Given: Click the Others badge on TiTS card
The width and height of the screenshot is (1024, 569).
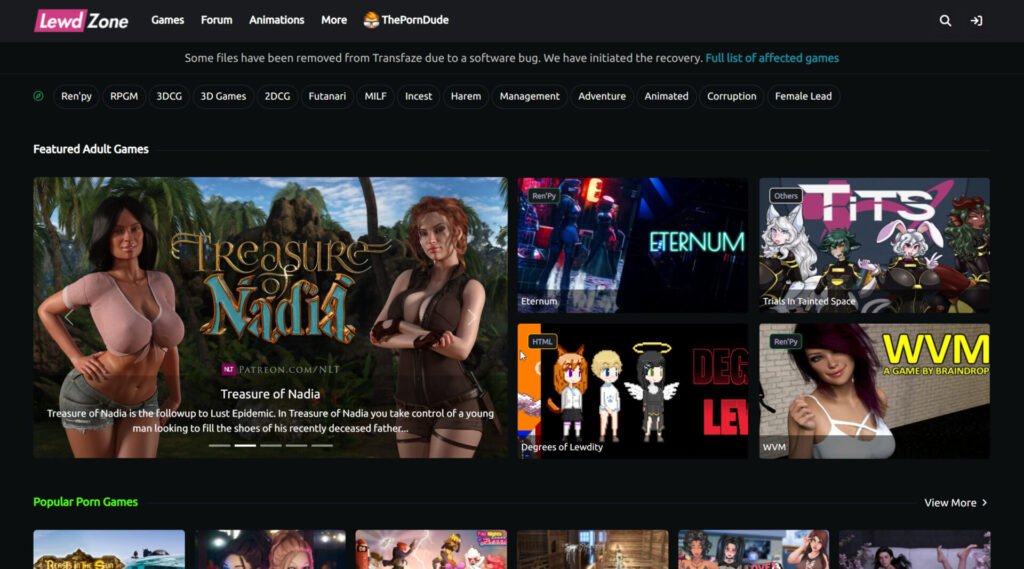Looking at the screenshot, I should click(786, 196).
